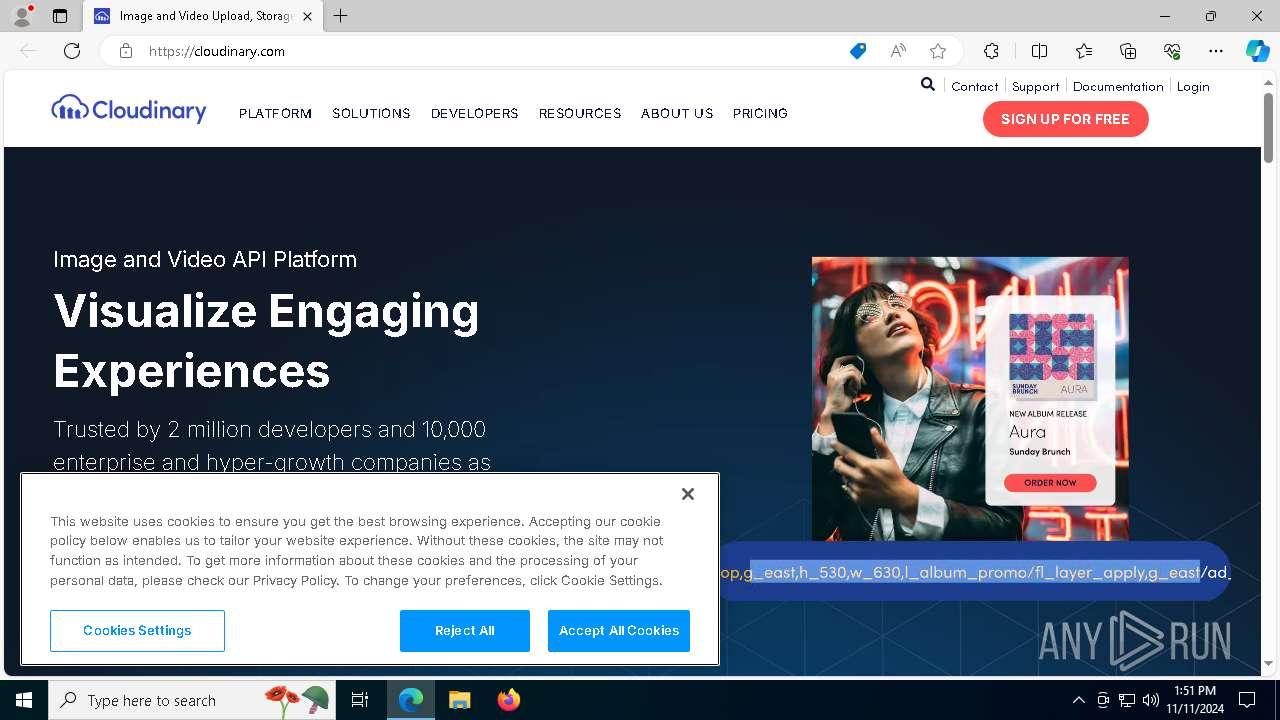1280x720 pixels.
Task: Open the notifications center
Action: pos(1247,700)
